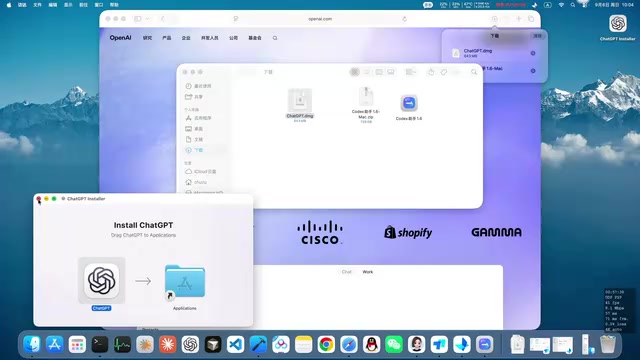Reload the openai.com page
The width and height of the screenshot is (640, 360).
tap(404, 19)
